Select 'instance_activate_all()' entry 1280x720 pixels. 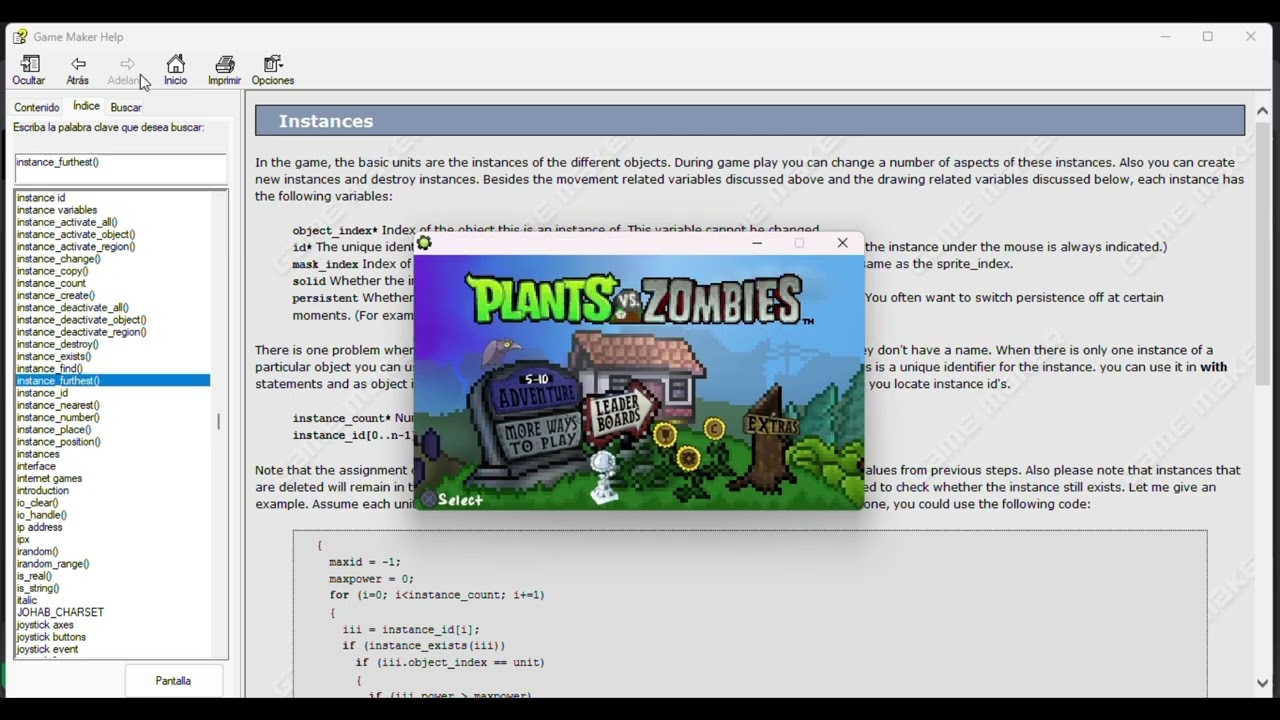pos(67,222)
